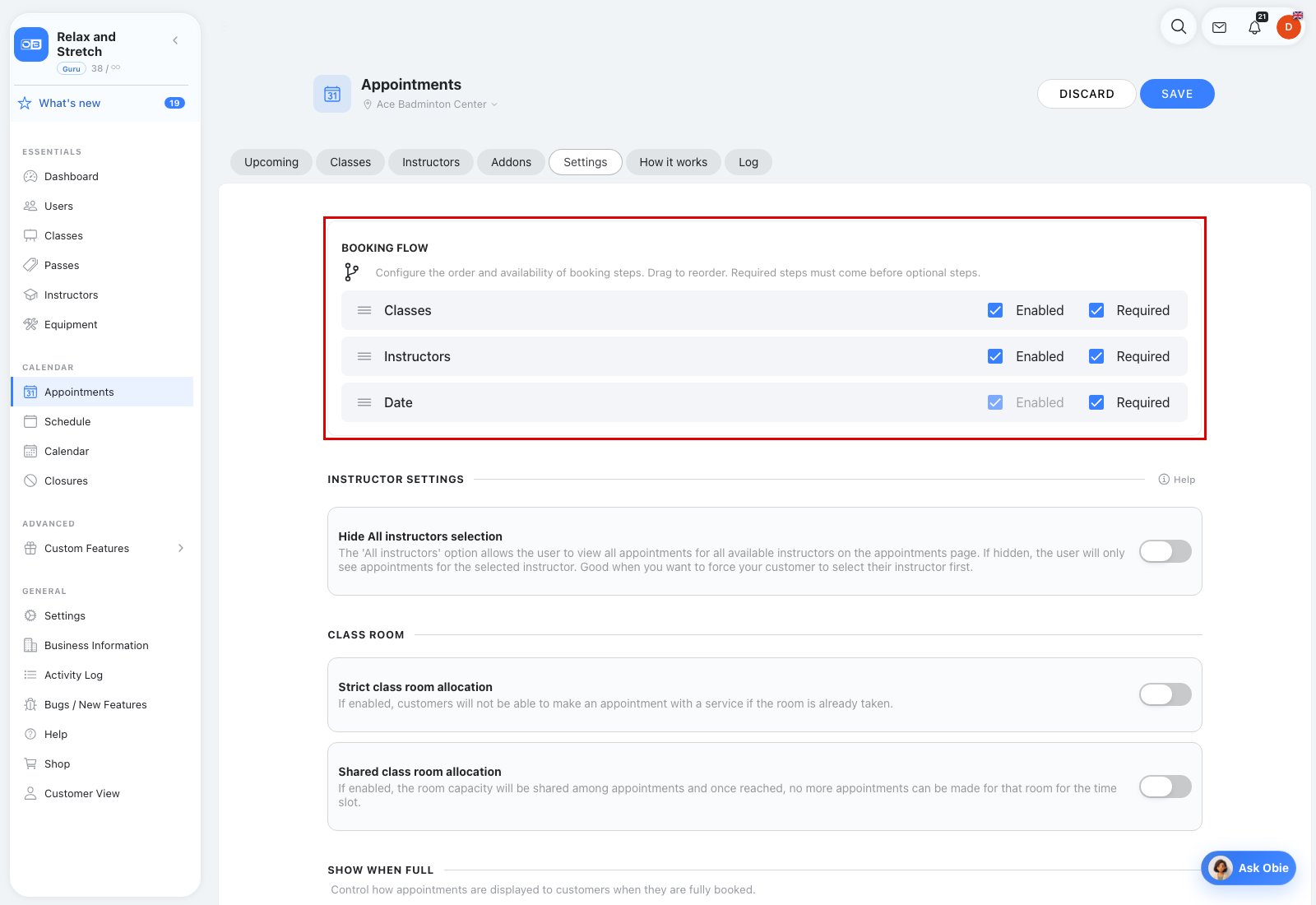Open the search icon in top bar

1179,27
